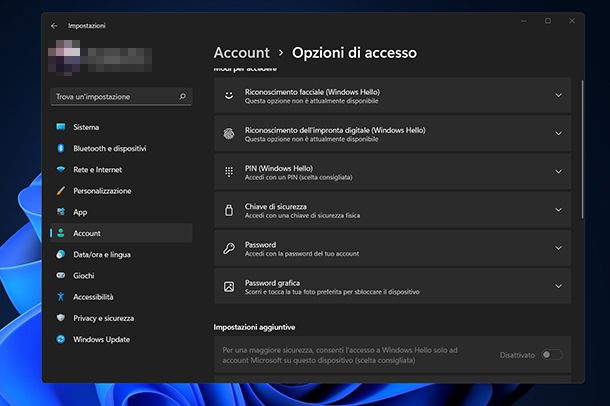Click the Privacy e sicurezza shield icon

click(61, 318)
